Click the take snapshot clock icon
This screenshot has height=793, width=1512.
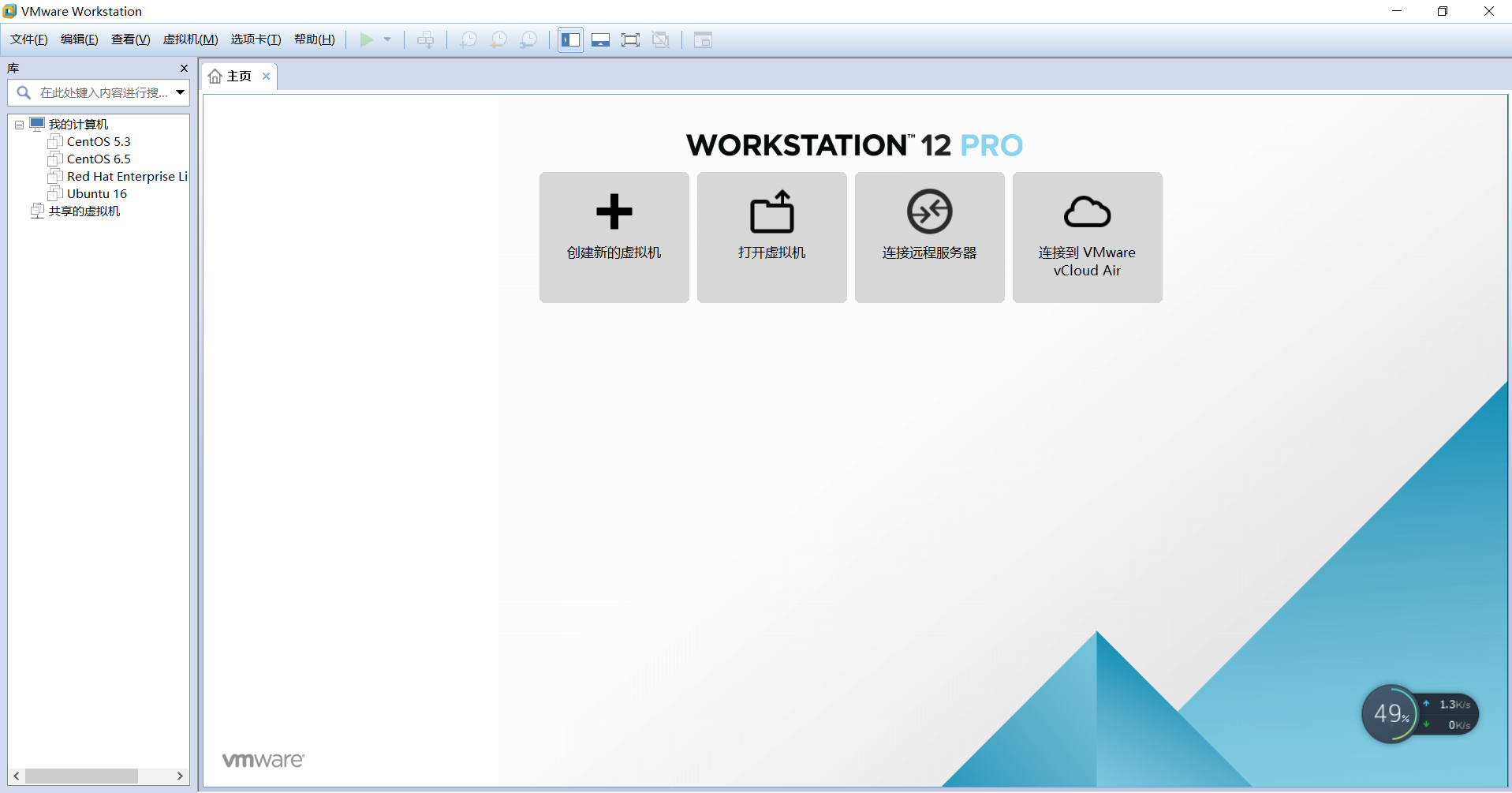[469, 39]
